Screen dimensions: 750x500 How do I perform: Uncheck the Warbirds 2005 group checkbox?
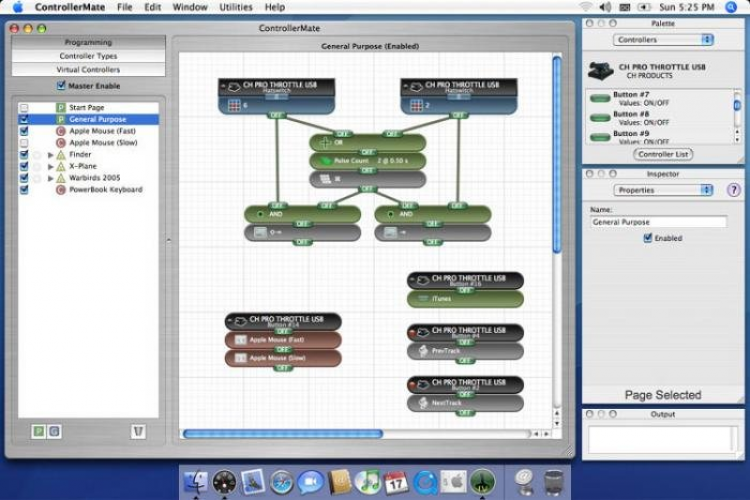[x=24, y=178]
